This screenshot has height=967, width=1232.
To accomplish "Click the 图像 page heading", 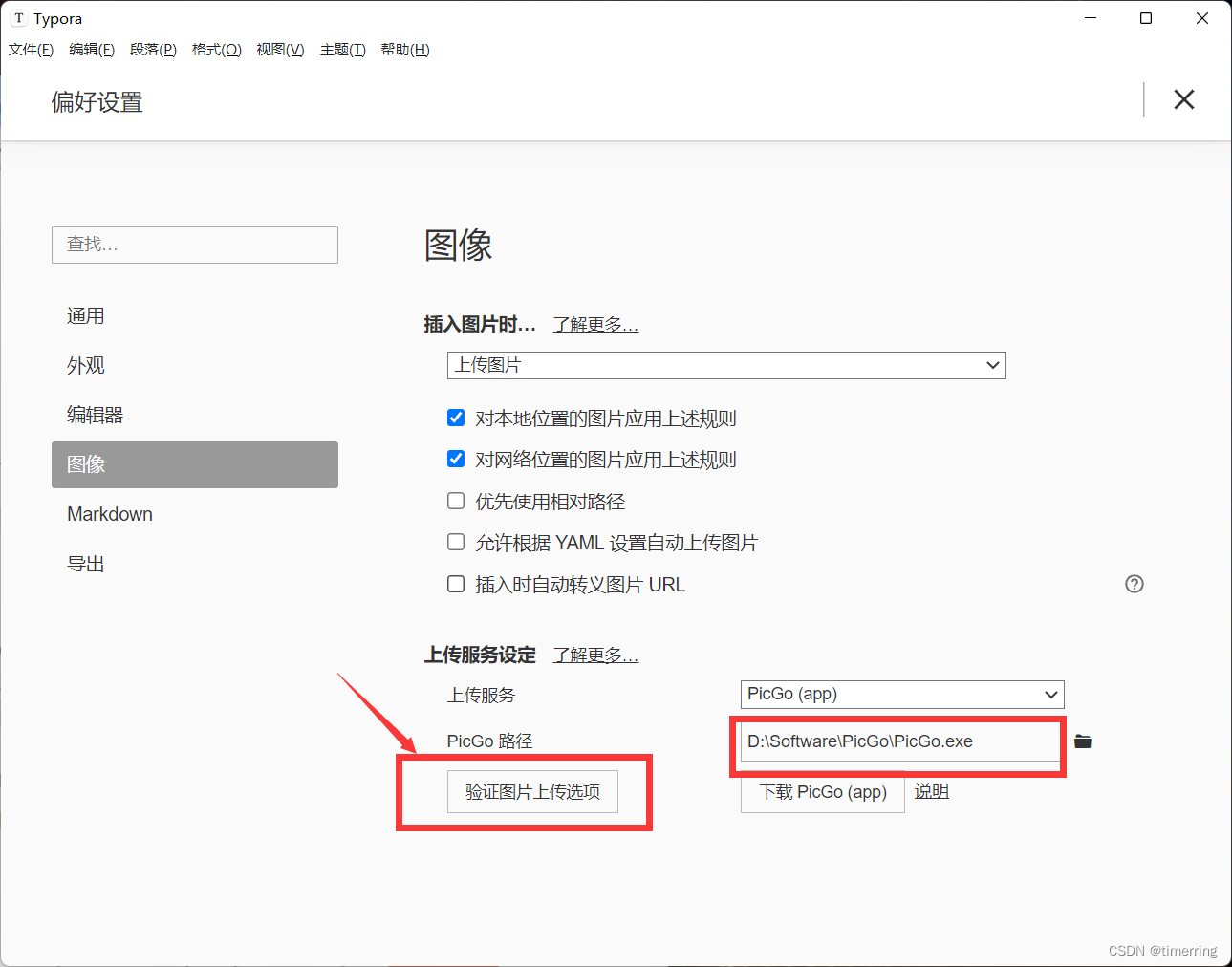I will coord(459,246).
